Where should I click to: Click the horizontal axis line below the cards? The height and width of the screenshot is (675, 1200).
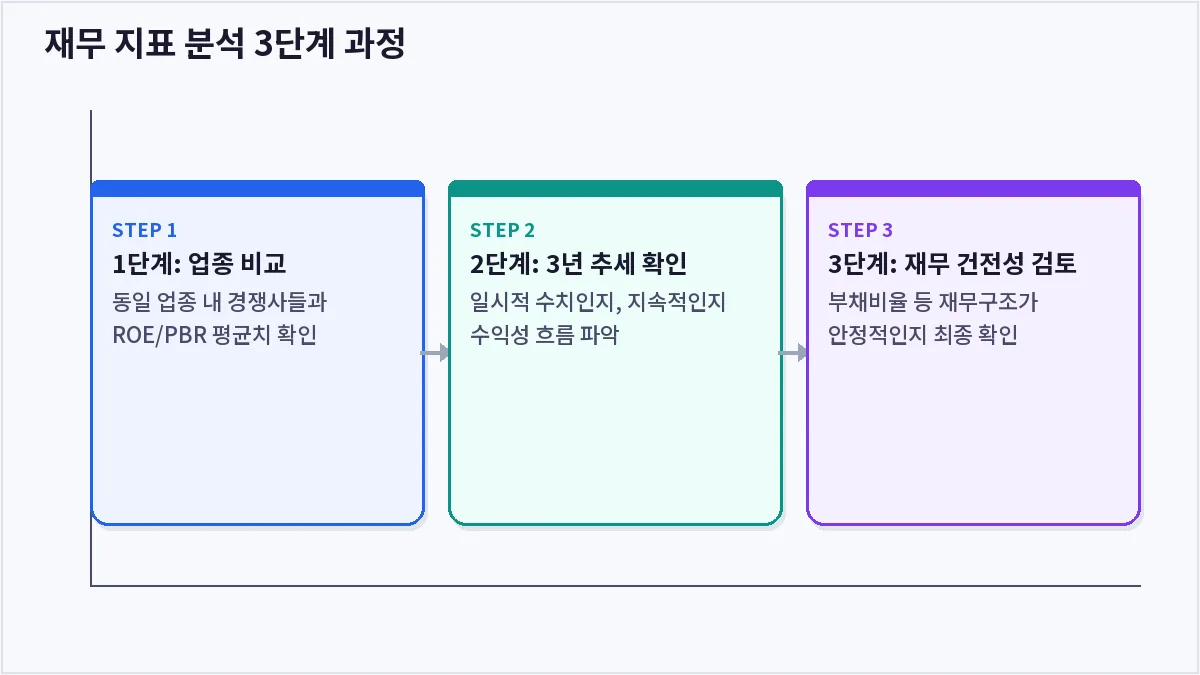point(615,585)
